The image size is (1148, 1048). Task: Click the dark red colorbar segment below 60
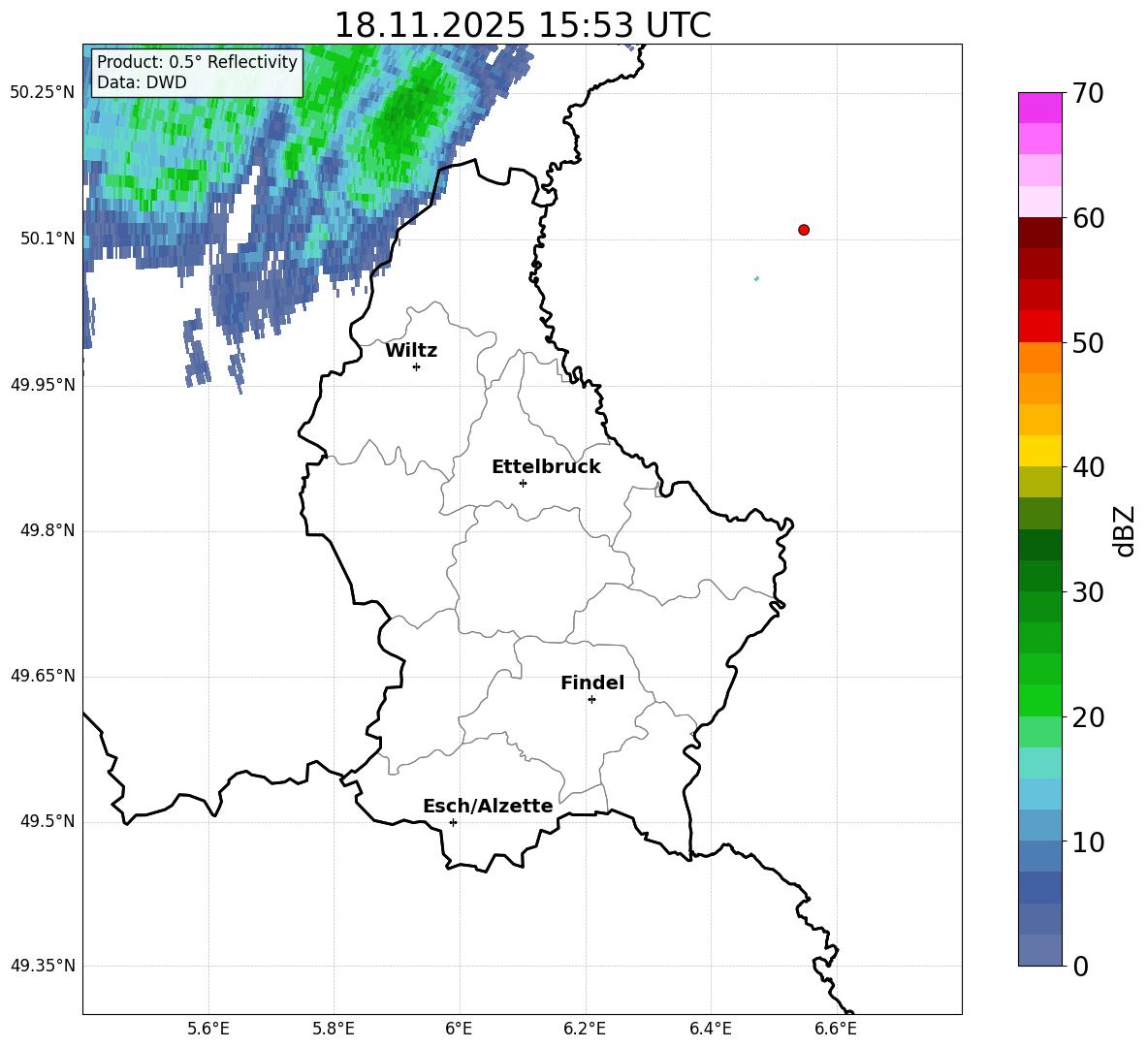pos(1039,233)
